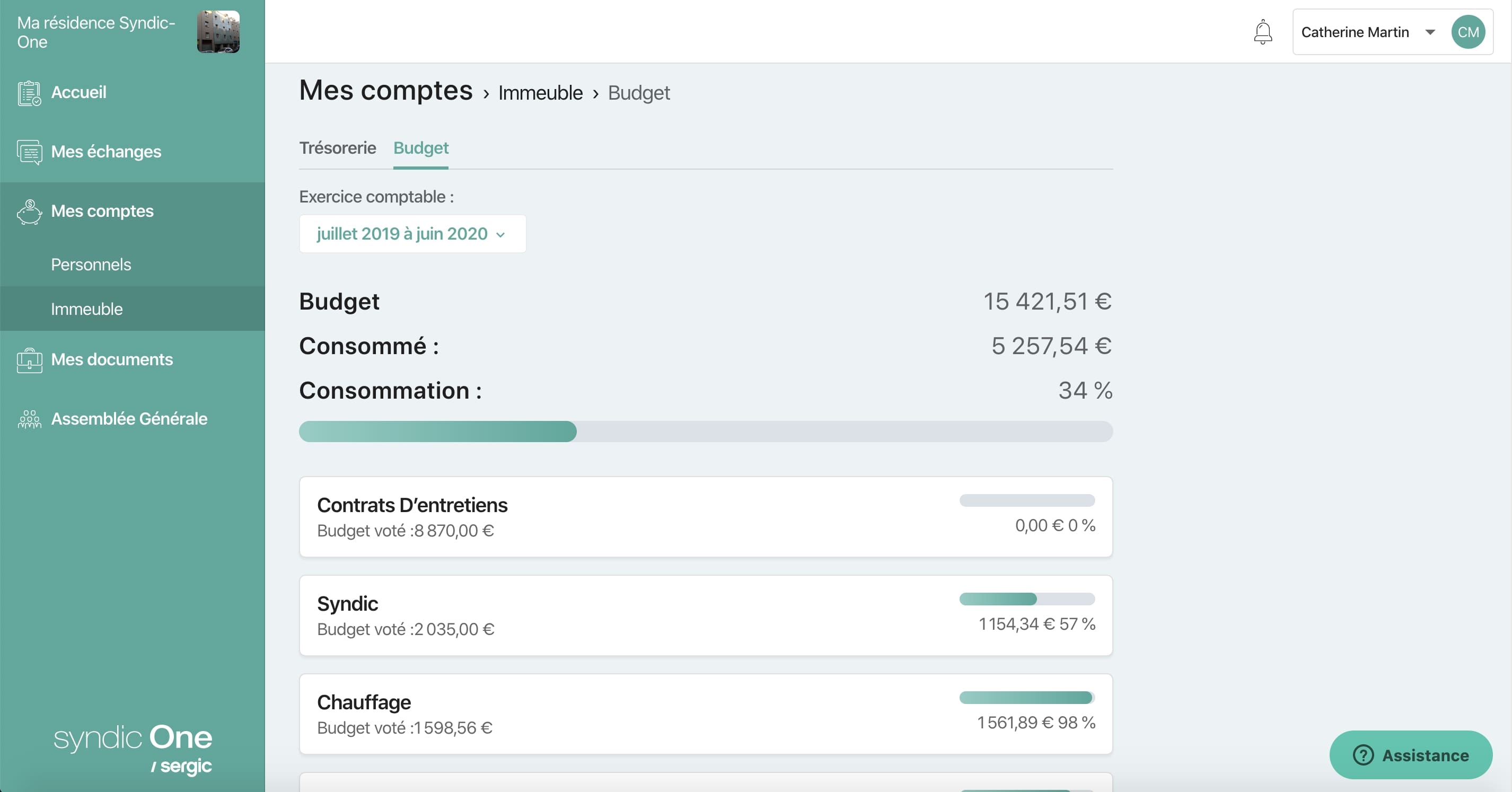Click the Budget breadcrumb item

point(639,93)
